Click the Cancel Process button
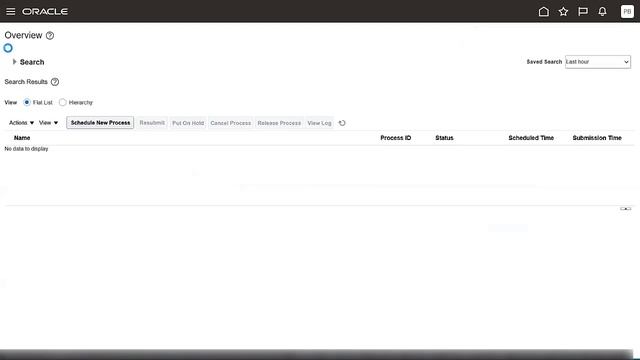640x360 pixels. coord(231,123)
